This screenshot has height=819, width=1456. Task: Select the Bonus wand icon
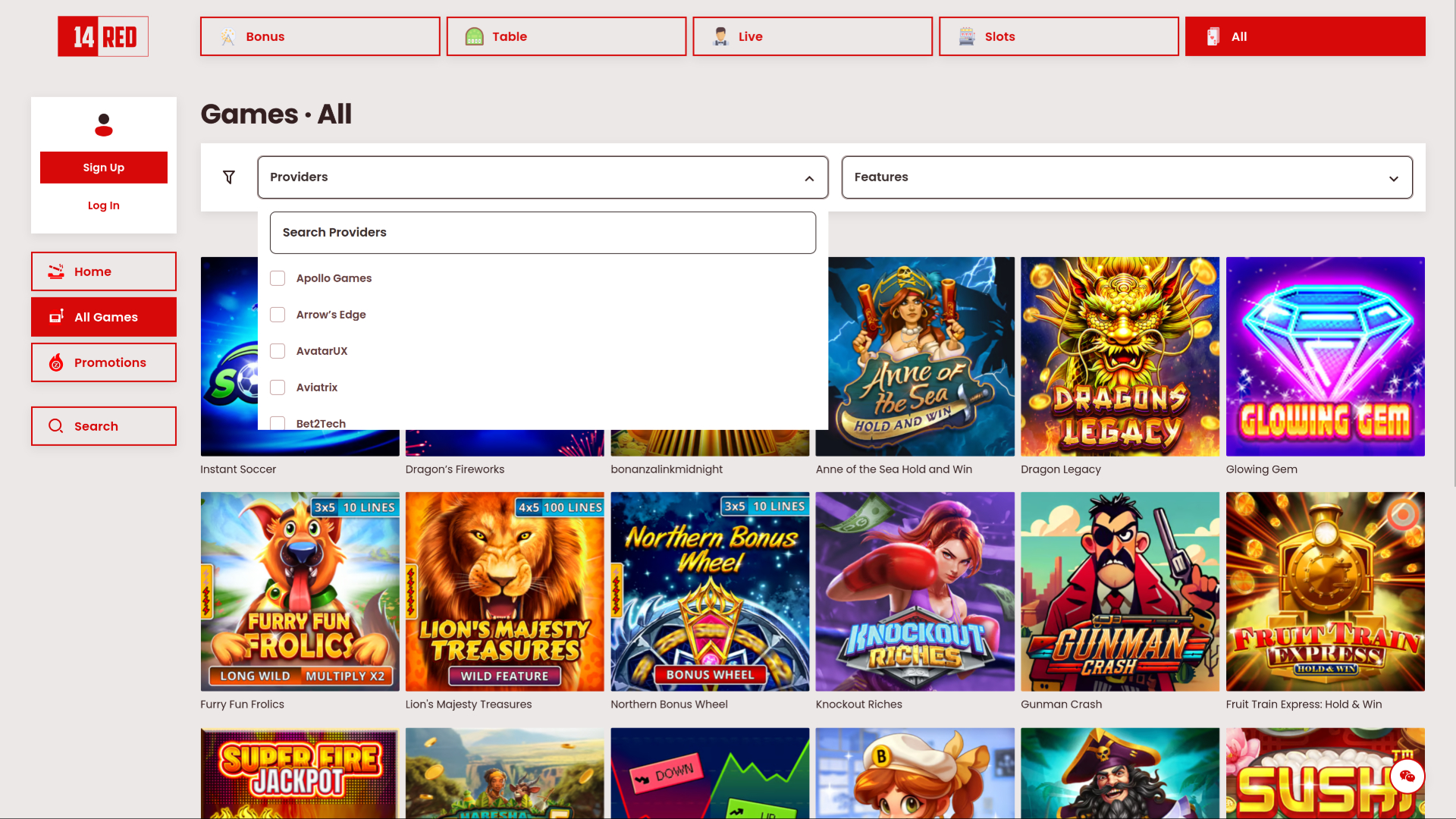coord(226,36)
